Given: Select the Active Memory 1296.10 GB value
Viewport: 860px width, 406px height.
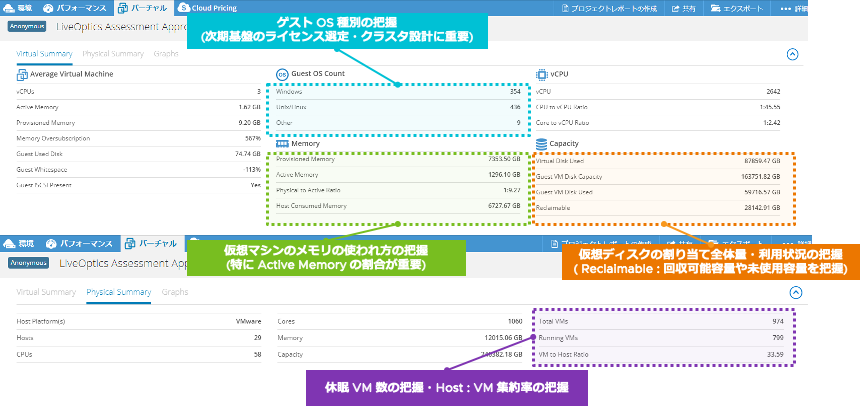Looking at the screenshot, I should (504, 175).
